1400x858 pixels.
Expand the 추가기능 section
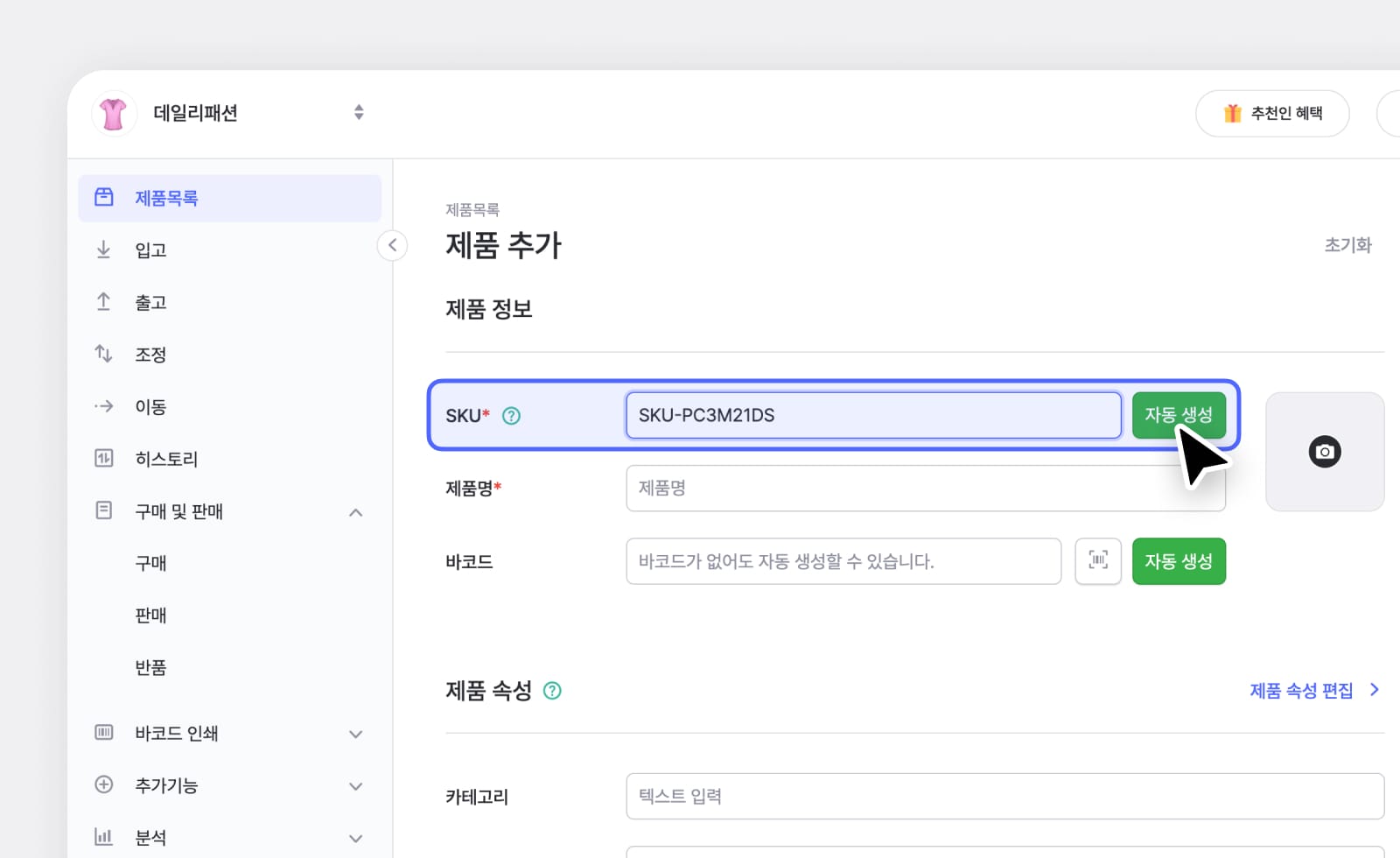pos(355,785)
